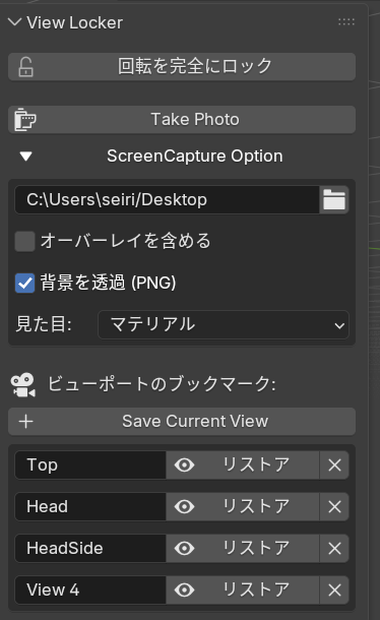Remove the View 4 bookmark
Screen dimensions: 380x620
coord(335,590)
